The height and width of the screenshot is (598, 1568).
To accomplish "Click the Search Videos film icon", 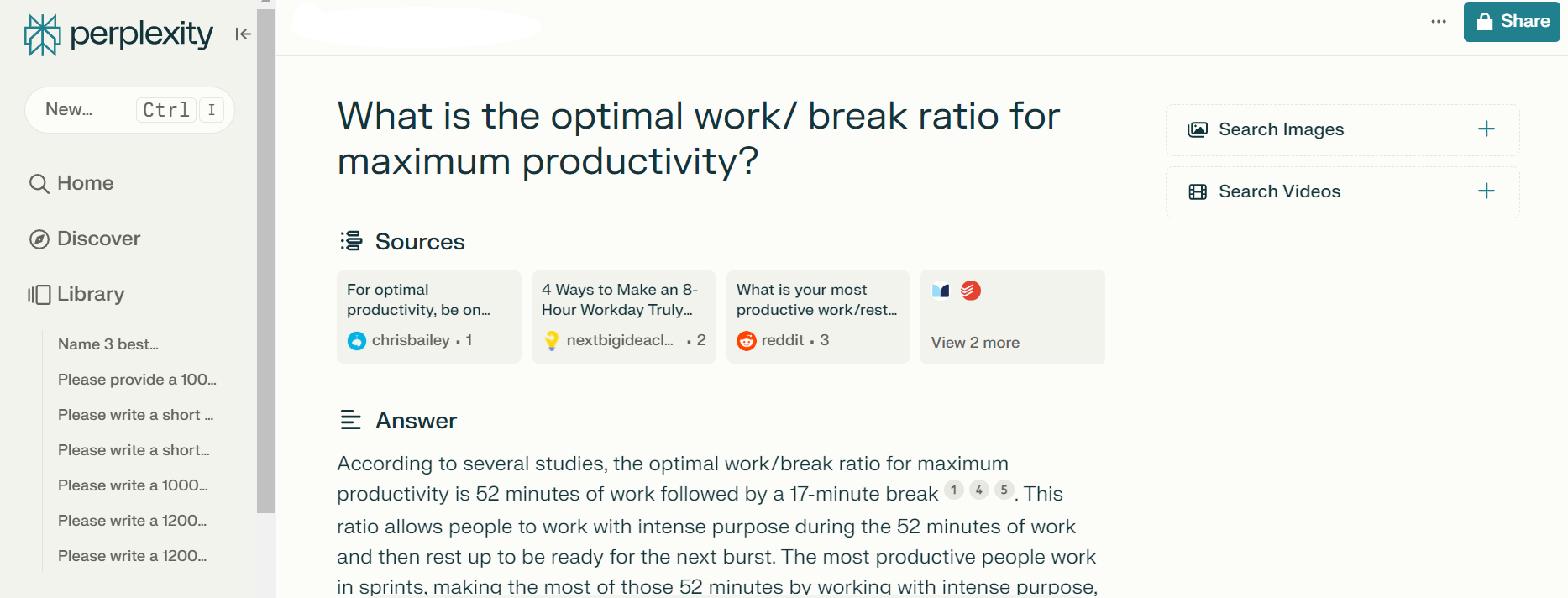I will tap(1198, 191).
